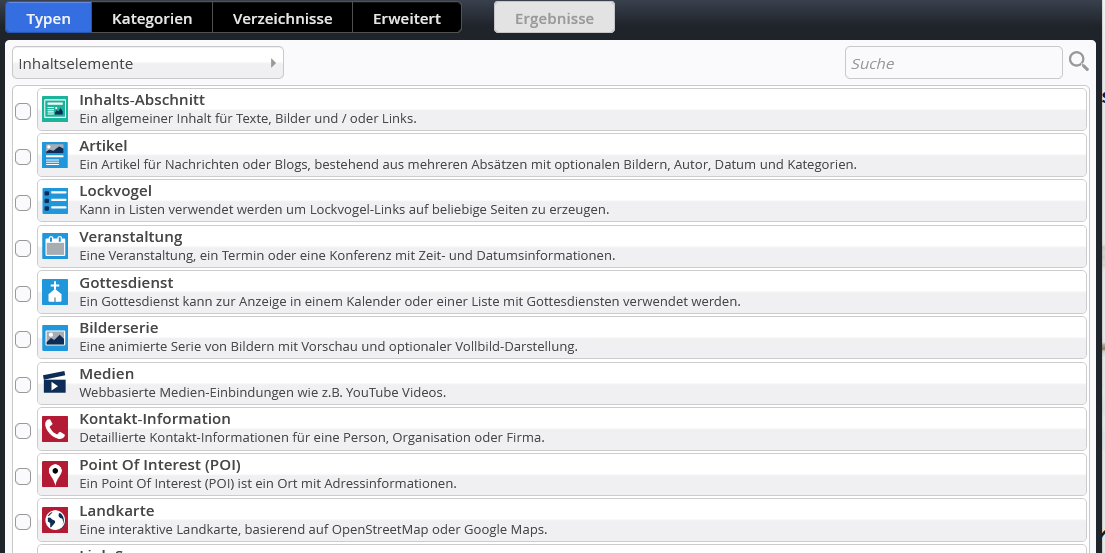Switch to the Kategorien tab
This screenshot has width=1105, height=553.
(x=152, y=18)
